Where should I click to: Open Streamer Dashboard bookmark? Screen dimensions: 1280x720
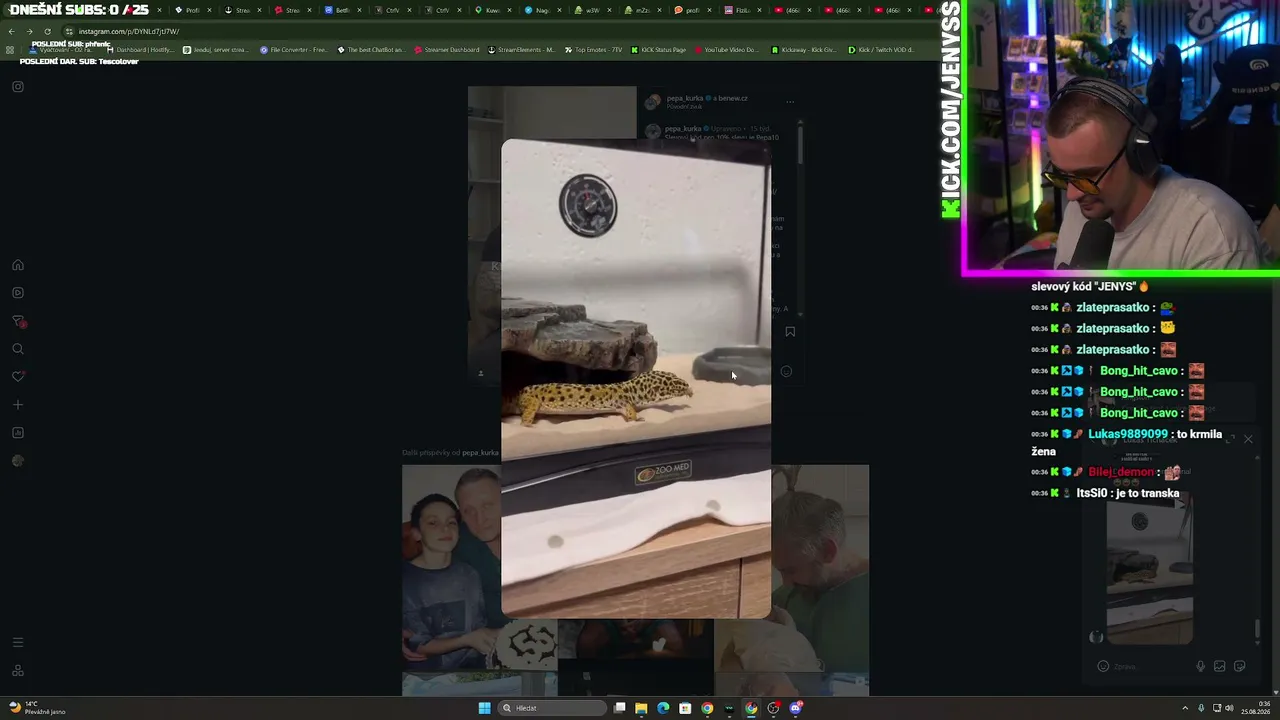447,50
